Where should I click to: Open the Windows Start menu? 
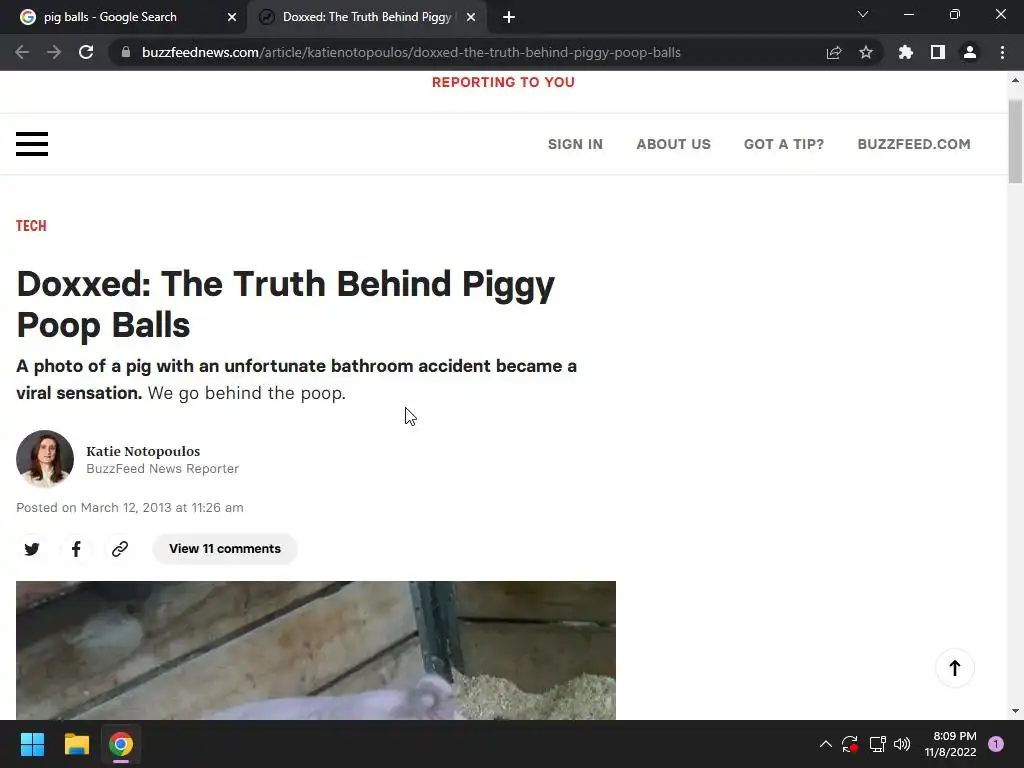32,744
